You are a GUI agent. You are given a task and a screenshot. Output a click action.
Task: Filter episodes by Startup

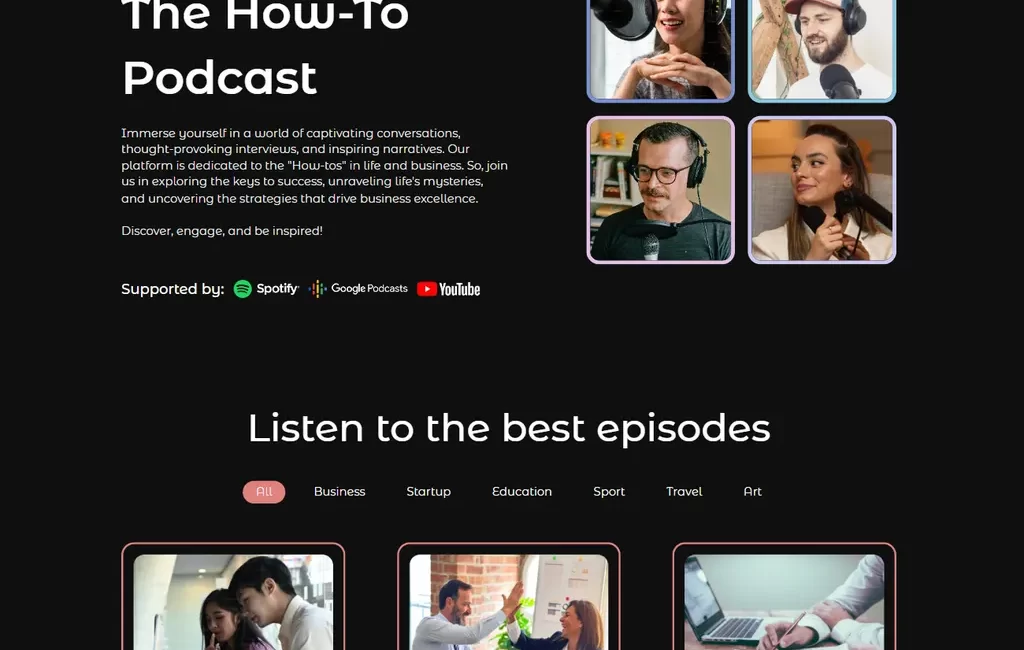point(428,492)
